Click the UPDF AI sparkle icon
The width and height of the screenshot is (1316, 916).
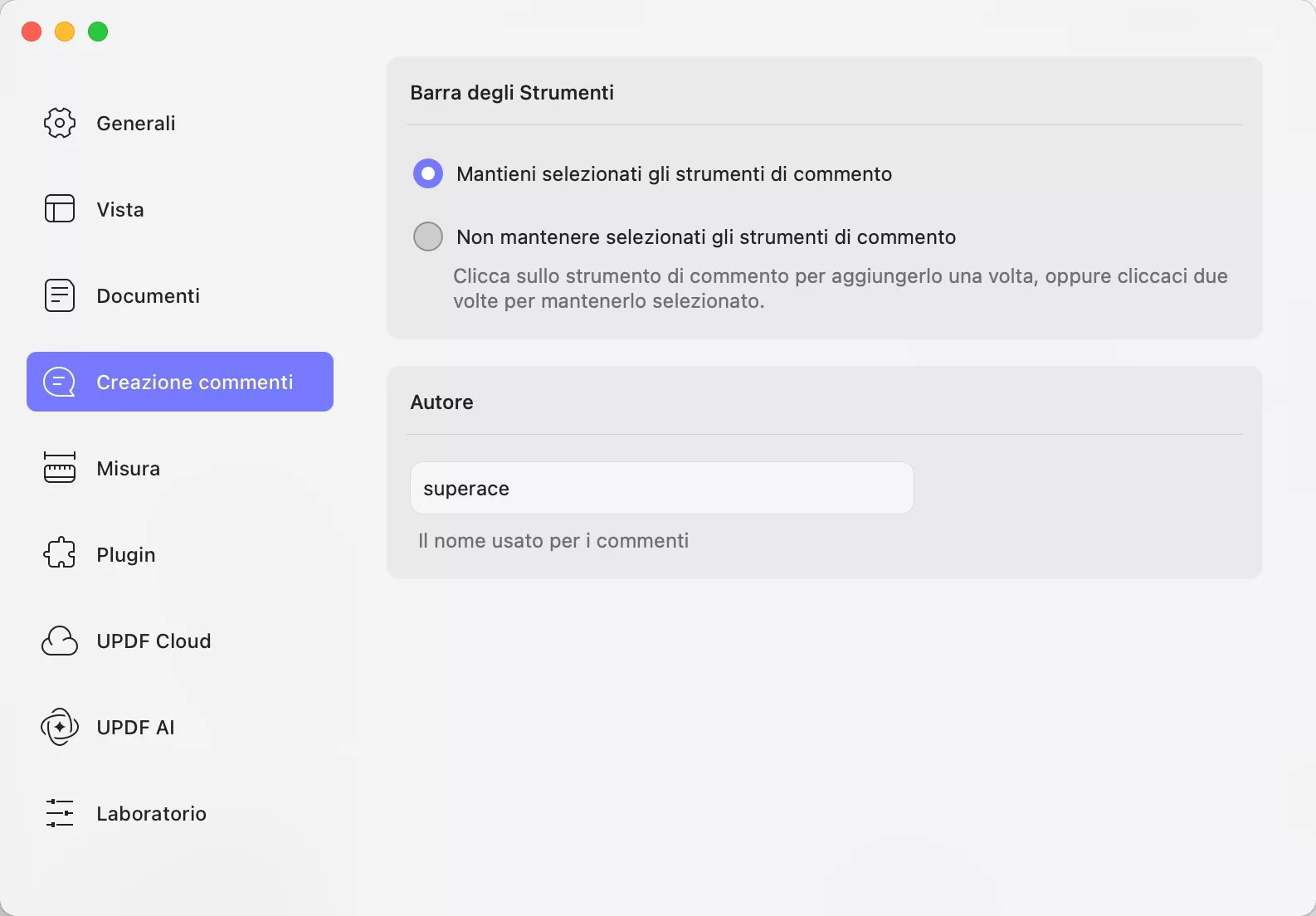[x=58, y=727]
